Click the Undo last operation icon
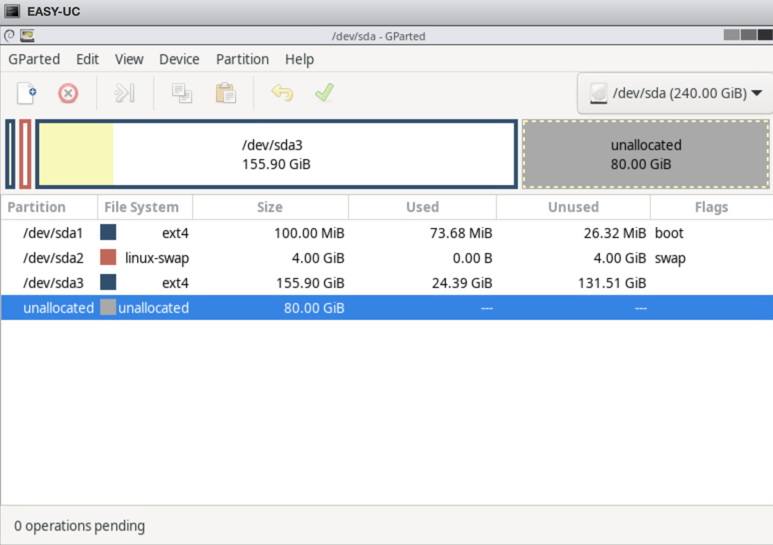Viewport: 773px width, 545px height. [x=282, y=94]
